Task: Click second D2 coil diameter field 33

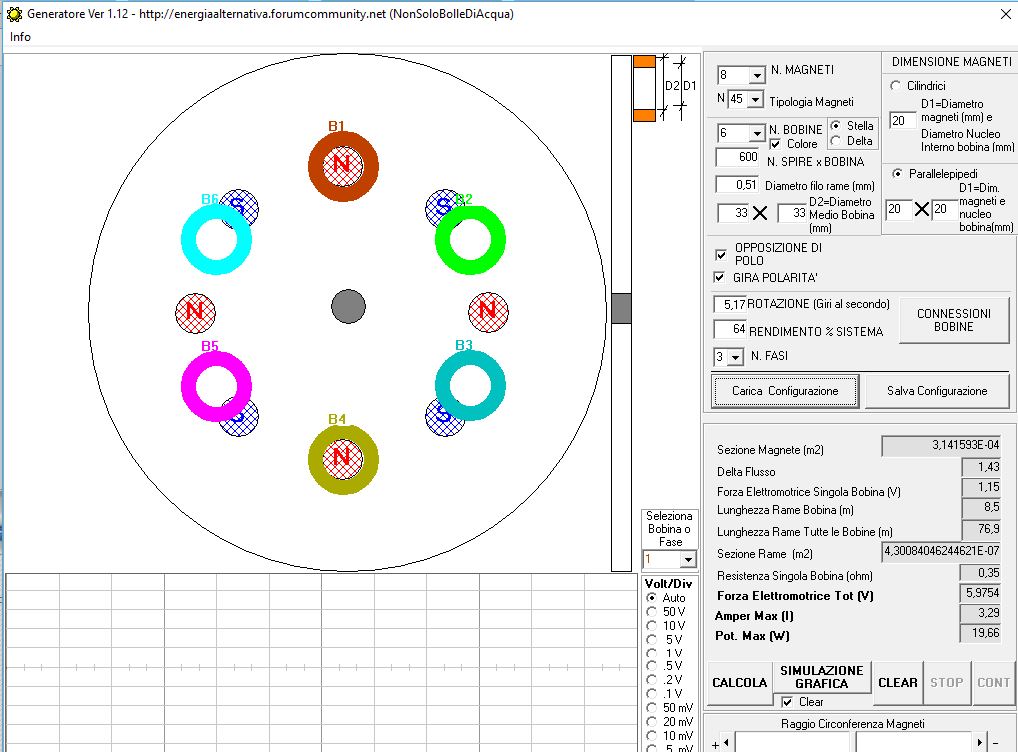Action: click(792, 212)
